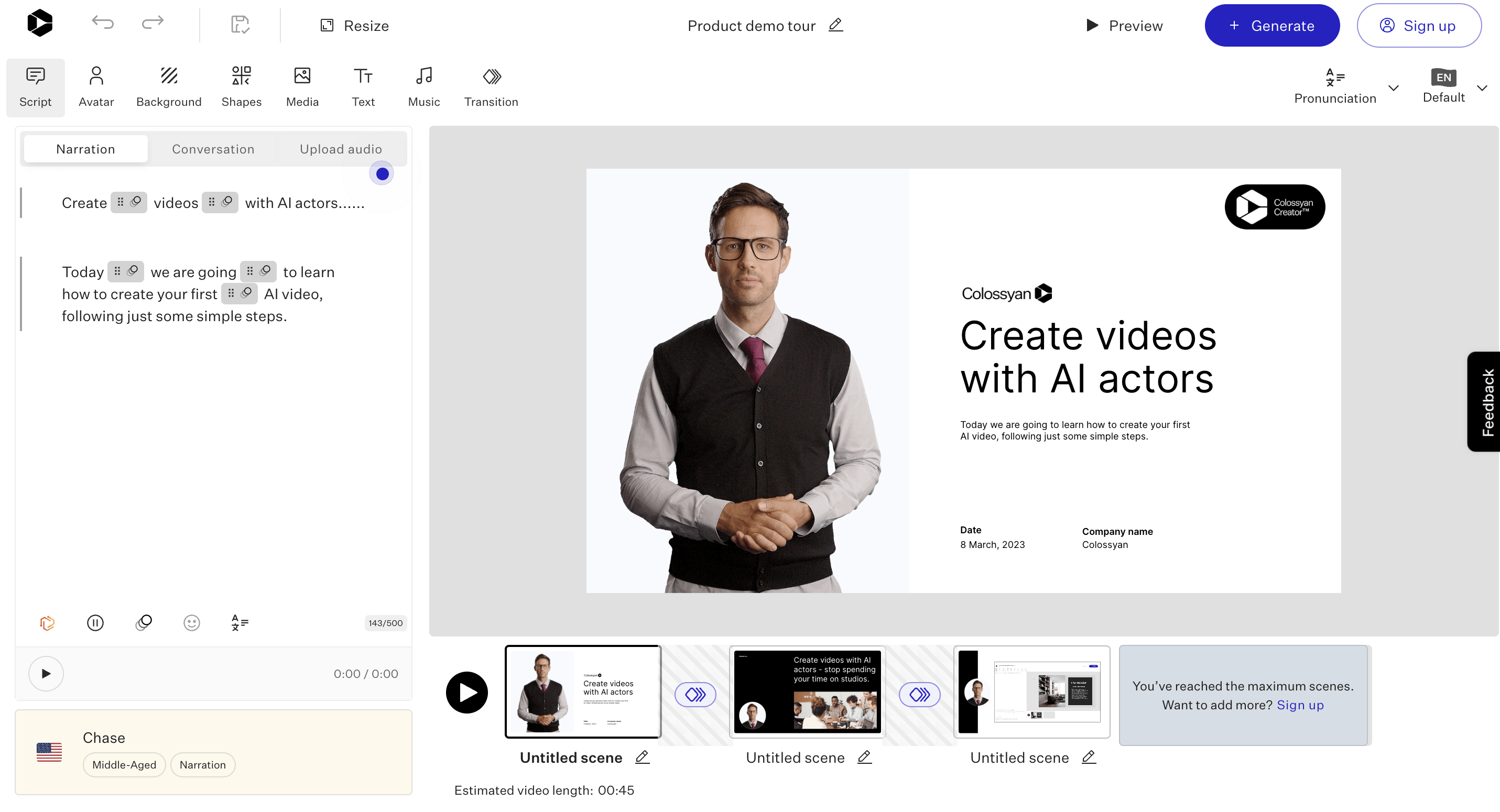Click Sign up link in max scenes notice

pyautogui.click(x=1300, y=705)
